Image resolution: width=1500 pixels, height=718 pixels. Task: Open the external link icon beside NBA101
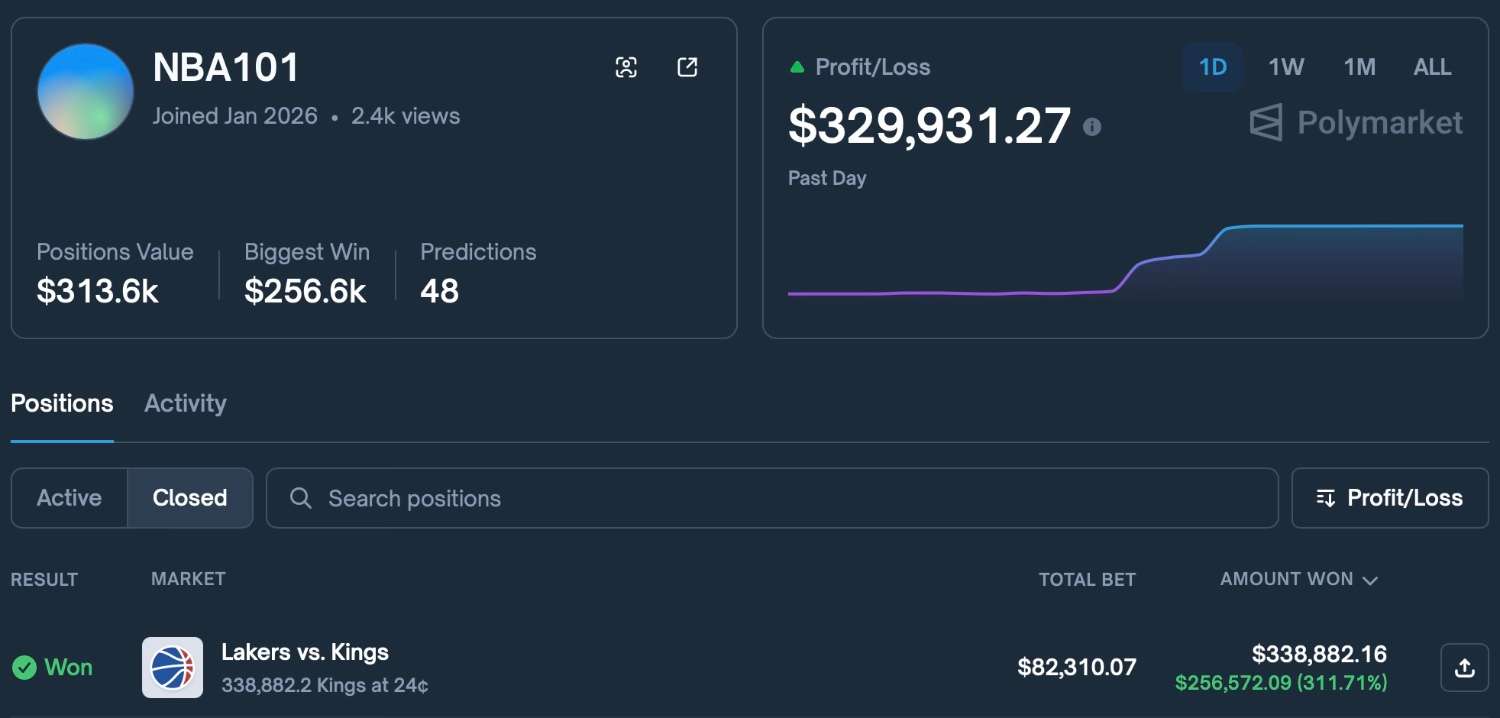pyautogui.click(x=687, y=68)
